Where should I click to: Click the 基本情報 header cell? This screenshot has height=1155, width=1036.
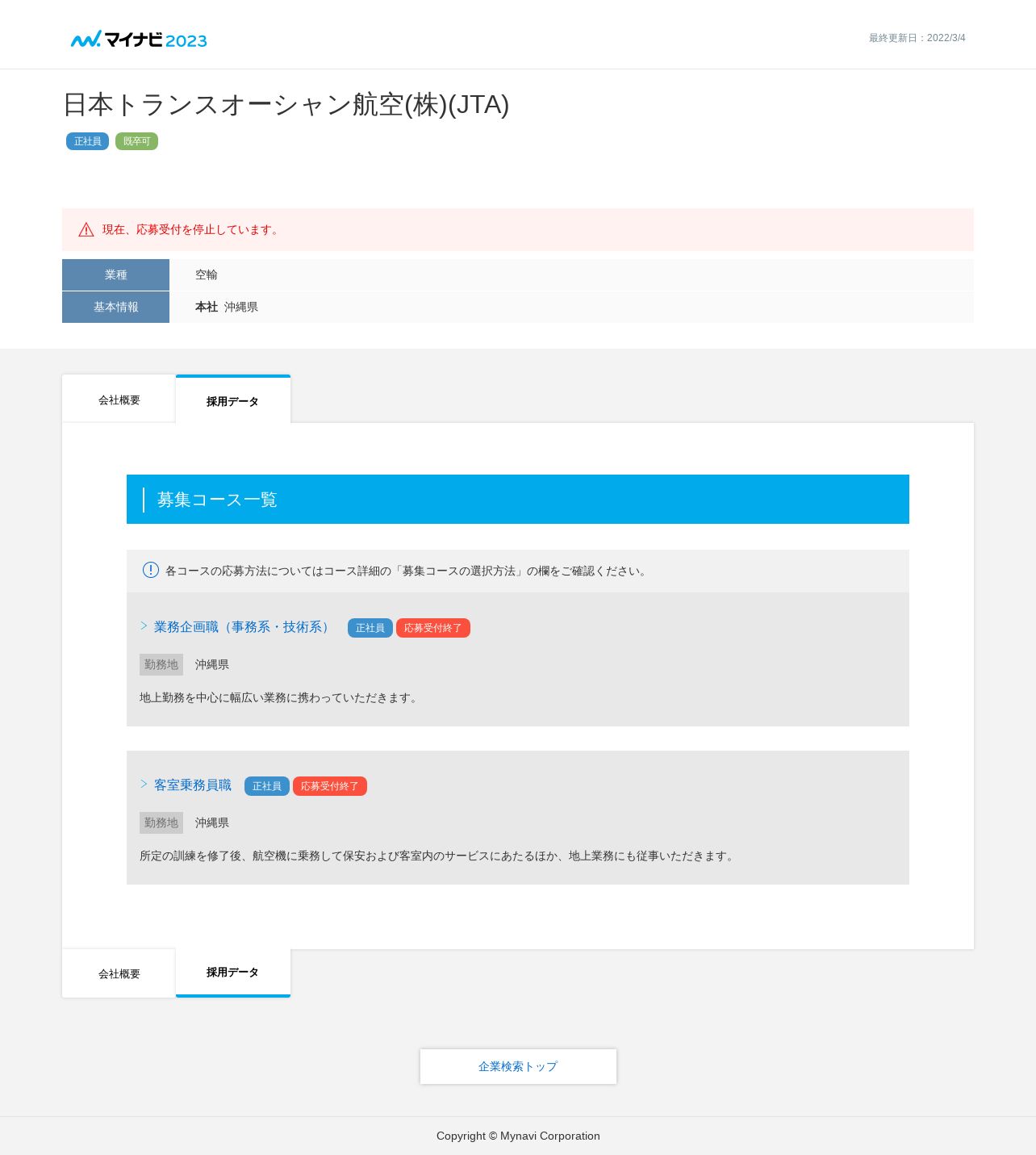(115, 307)
